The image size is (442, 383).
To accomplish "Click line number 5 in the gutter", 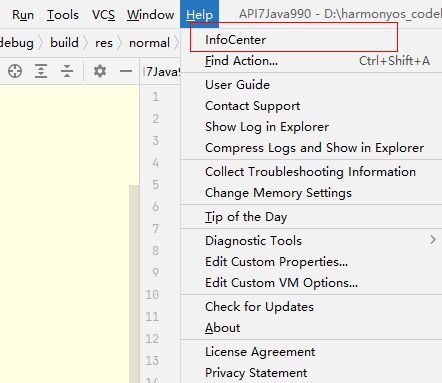I will coord(155,185).
